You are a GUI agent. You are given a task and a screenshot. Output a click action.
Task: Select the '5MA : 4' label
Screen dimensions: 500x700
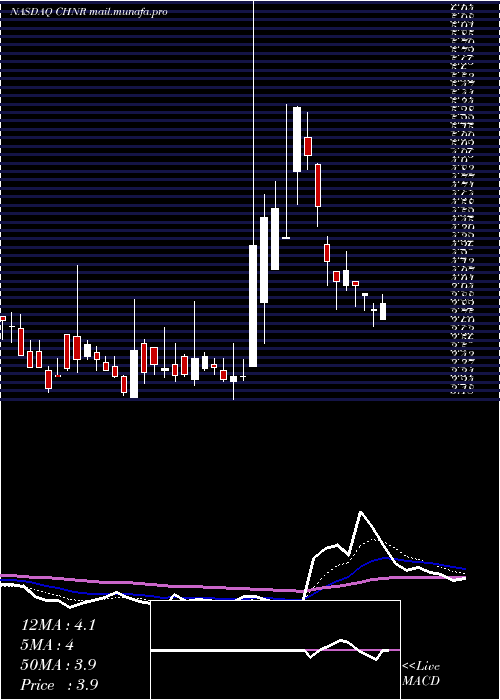[47, 645]
